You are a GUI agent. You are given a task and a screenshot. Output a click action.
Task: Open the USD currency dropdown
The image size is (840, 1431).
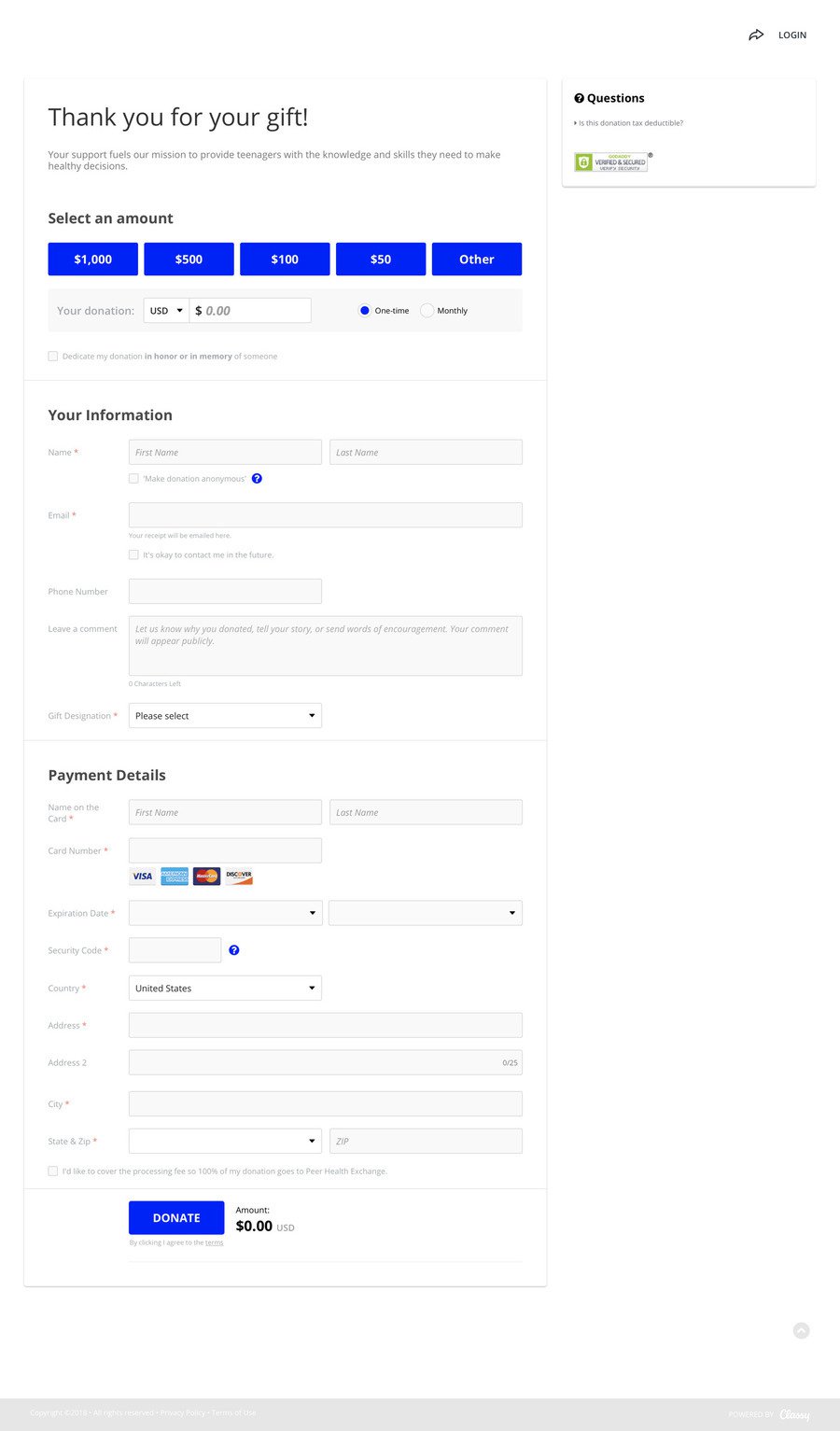166,311
